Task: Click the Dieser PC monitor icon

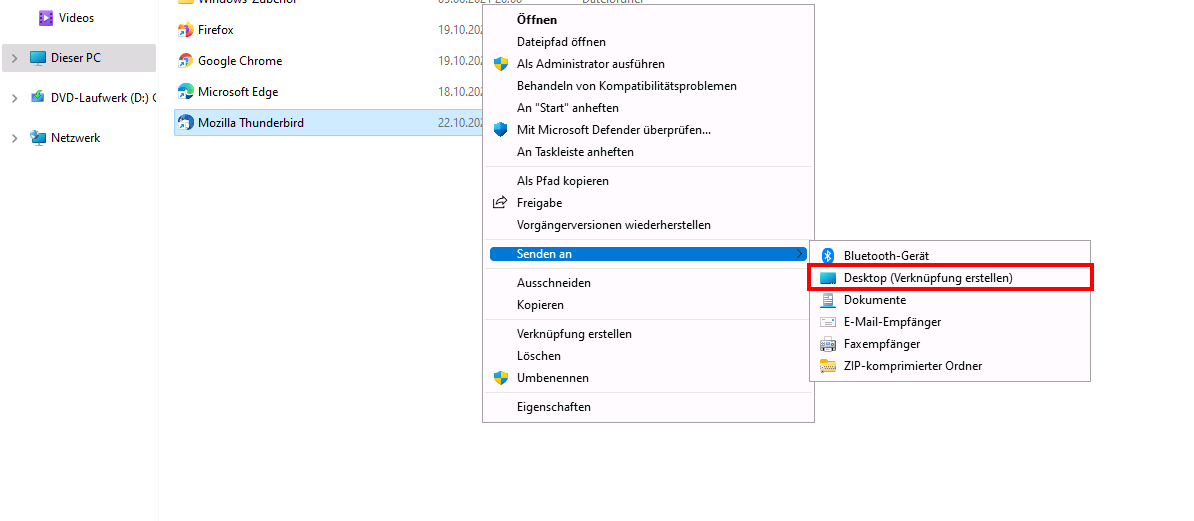Action: click(37, 58)
